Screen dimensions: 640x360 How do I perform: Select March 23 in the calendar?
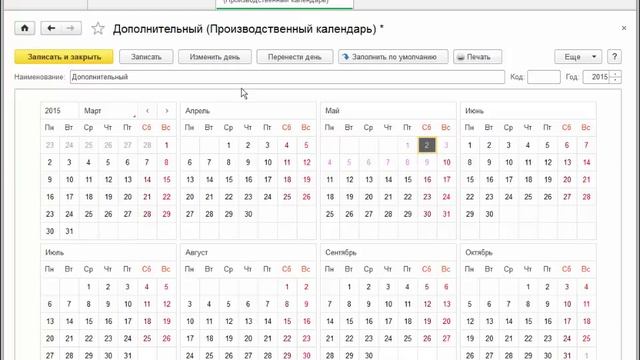click(x=50, y=214)
